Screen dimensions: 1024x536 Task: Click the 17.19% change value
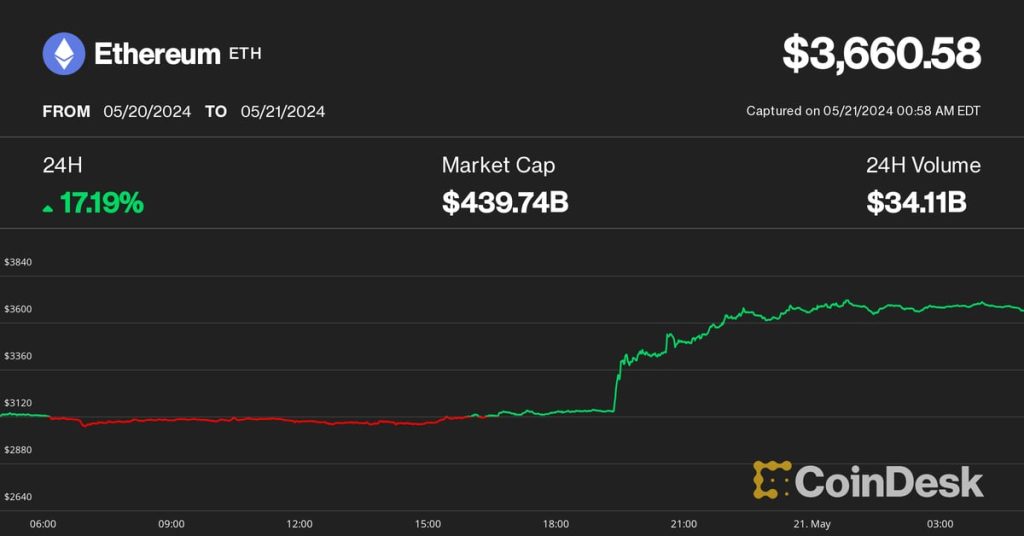(x=102, y=204)
